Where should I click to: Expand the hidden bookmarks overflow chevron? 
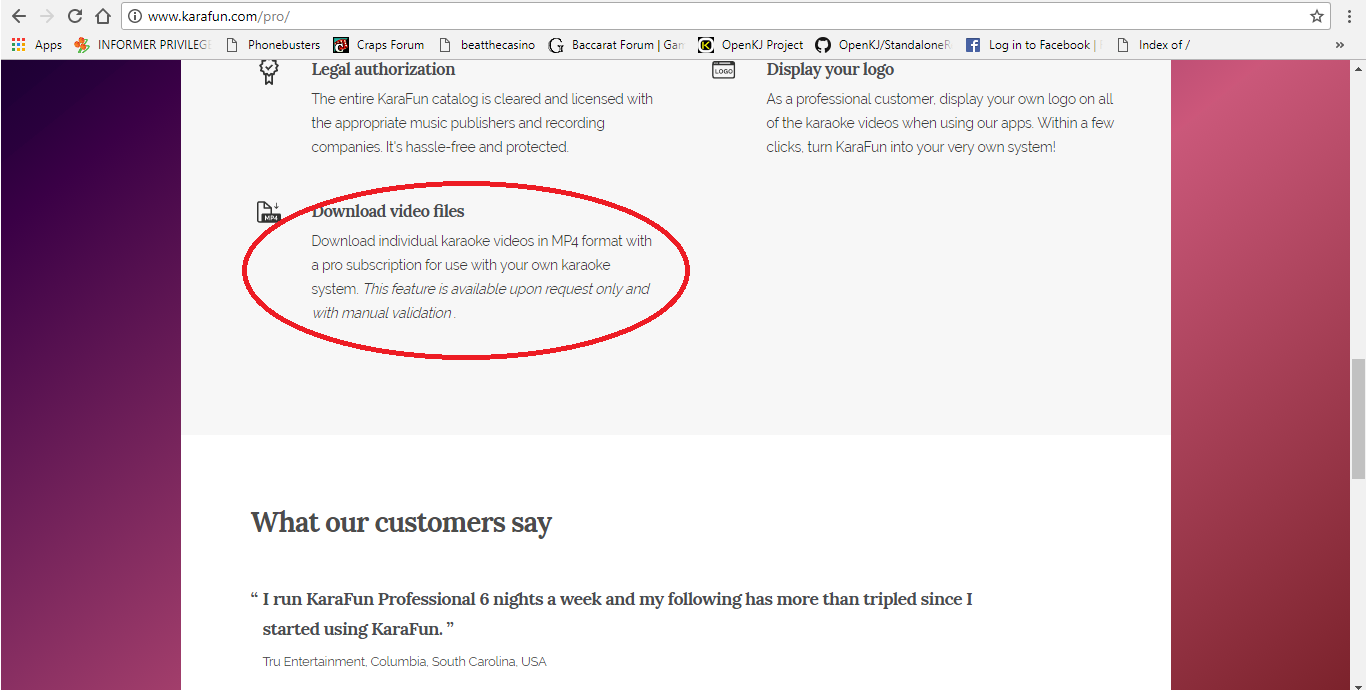pyautogui.click(x=1339, y=45)
